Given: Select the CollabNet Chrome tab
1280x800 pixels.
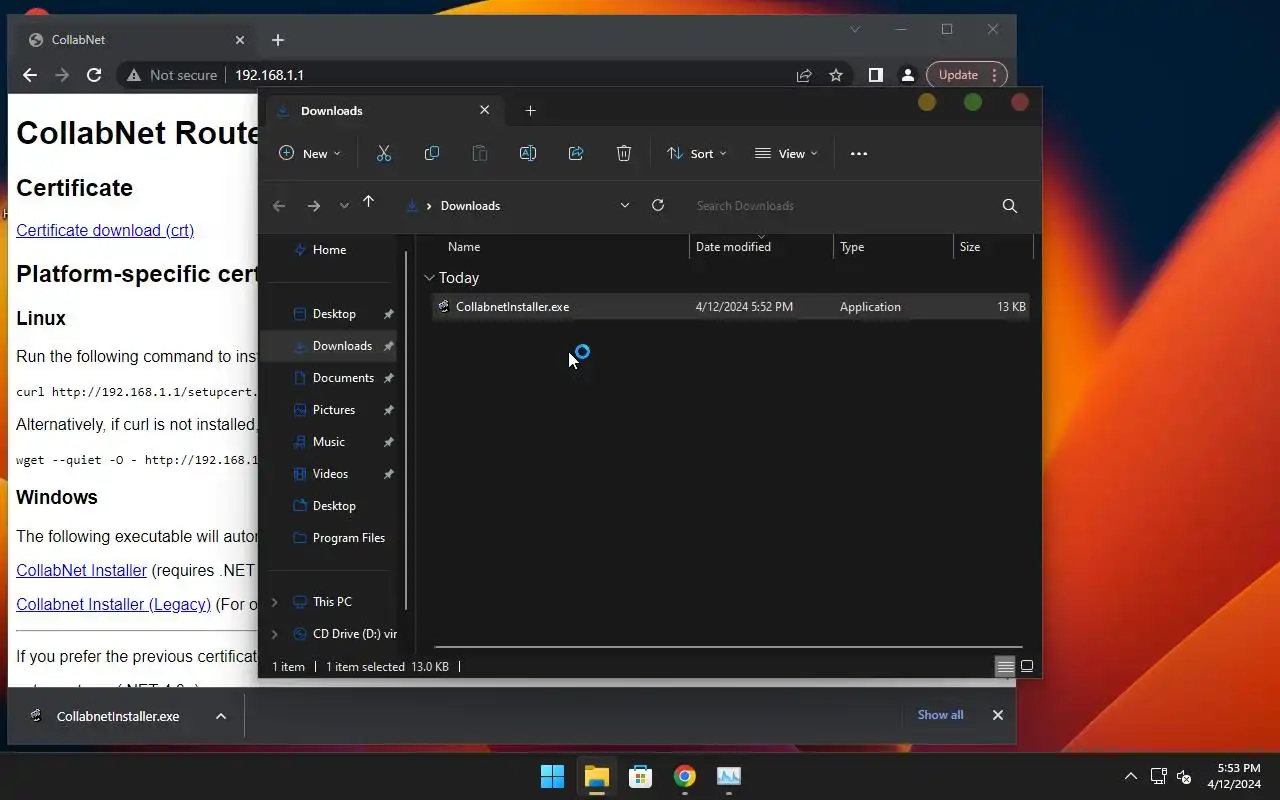Looking at the screenshot, I should [136, 40].
